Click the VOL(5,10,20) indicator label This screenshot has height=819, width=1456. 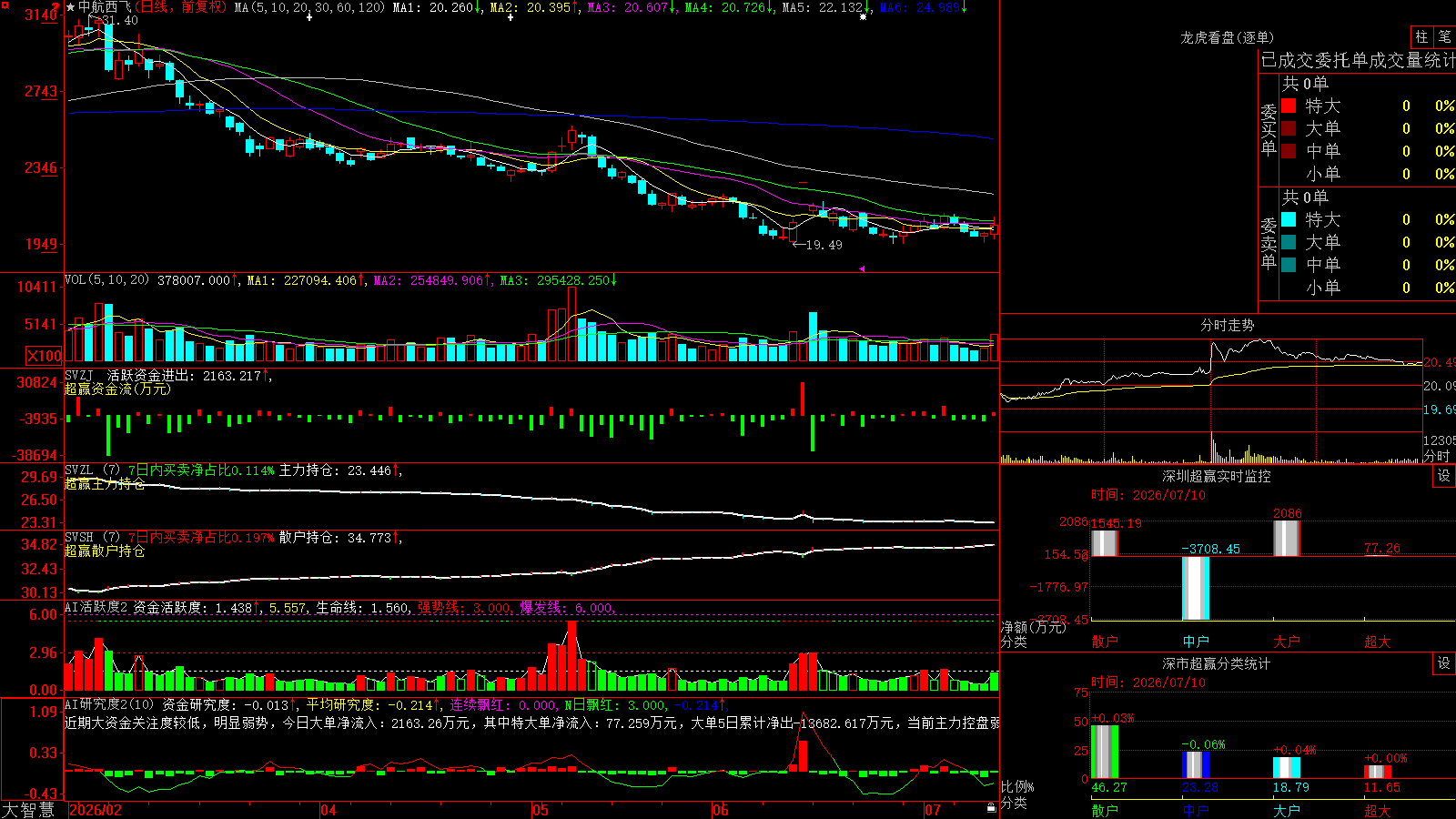[106, 280]
